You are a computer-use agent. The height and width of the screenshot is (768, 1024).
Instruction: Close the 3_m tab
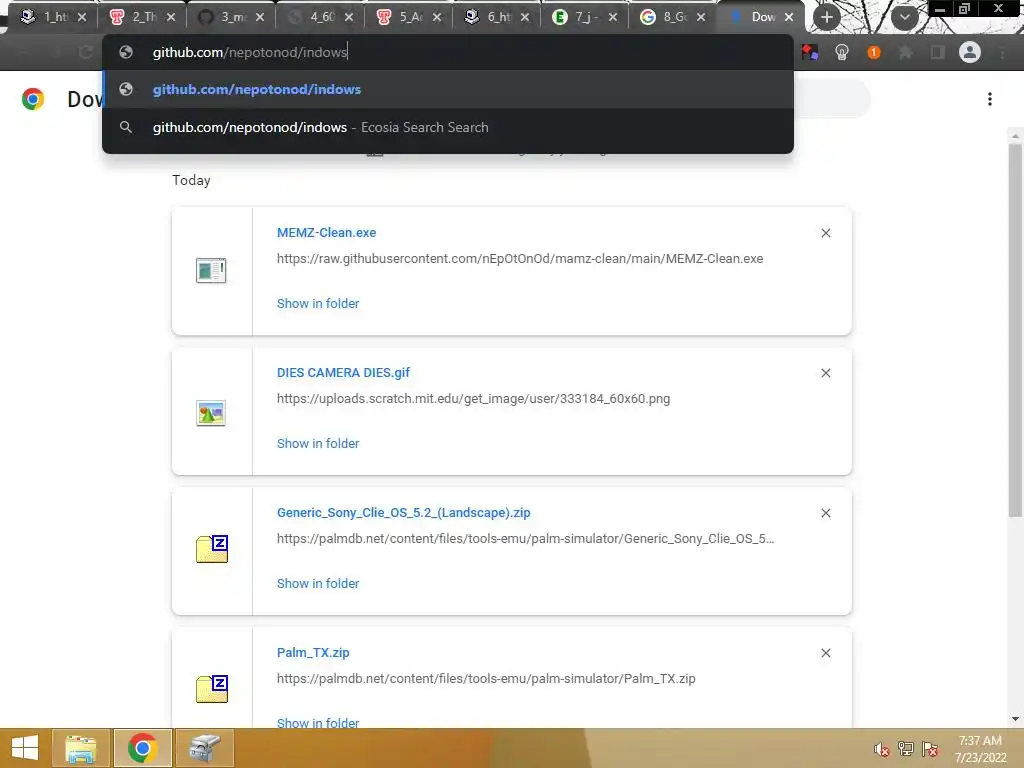pyautogui.click(x=260, y=17)
